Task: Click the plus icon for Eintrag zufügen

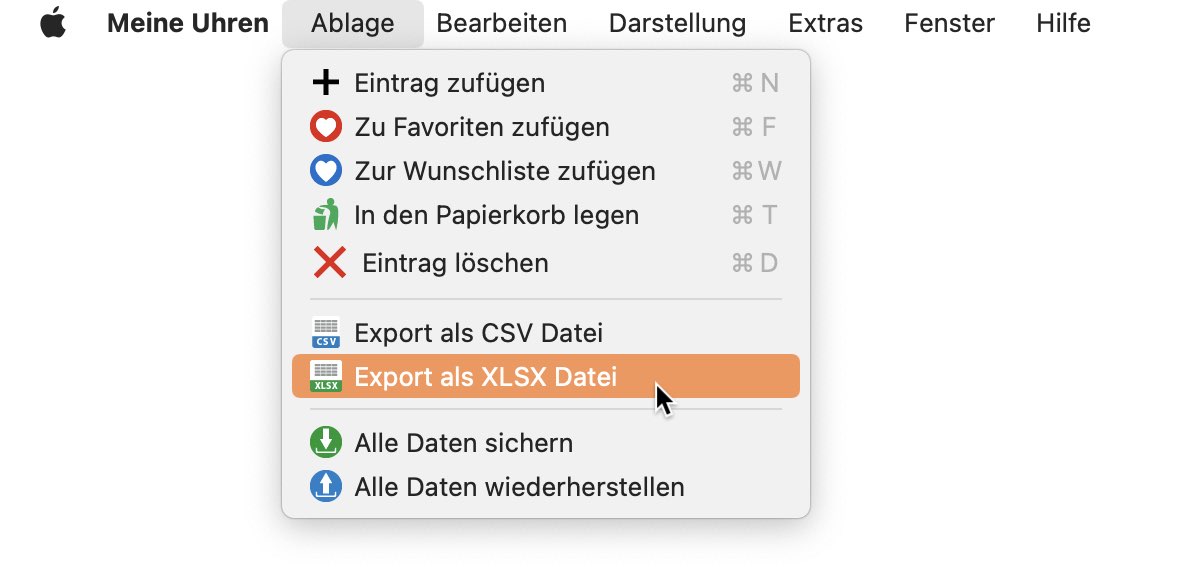Action: click(326, 83)
